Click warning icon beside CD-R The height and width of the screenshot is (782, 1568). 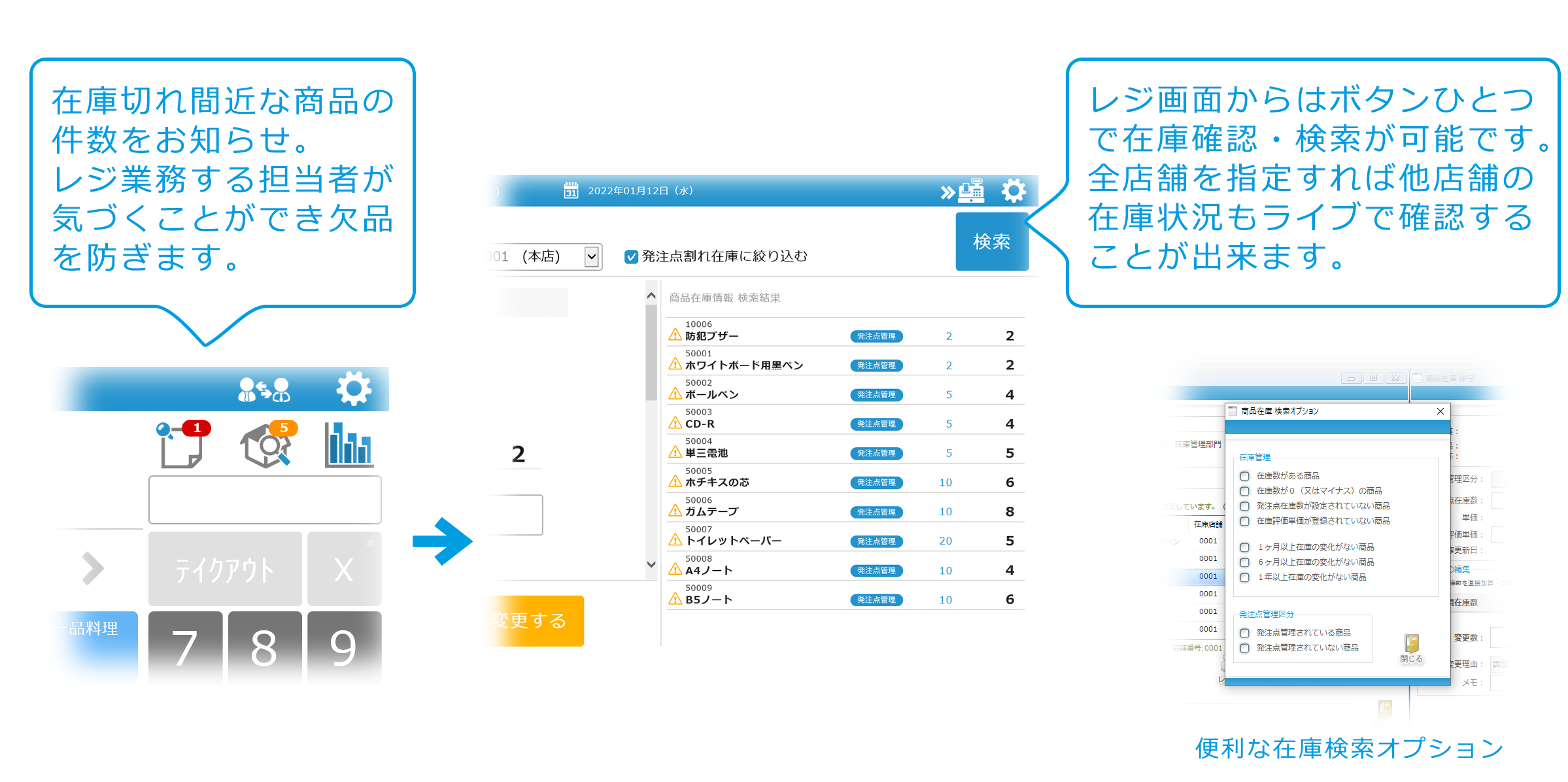(x=675, y=423)
